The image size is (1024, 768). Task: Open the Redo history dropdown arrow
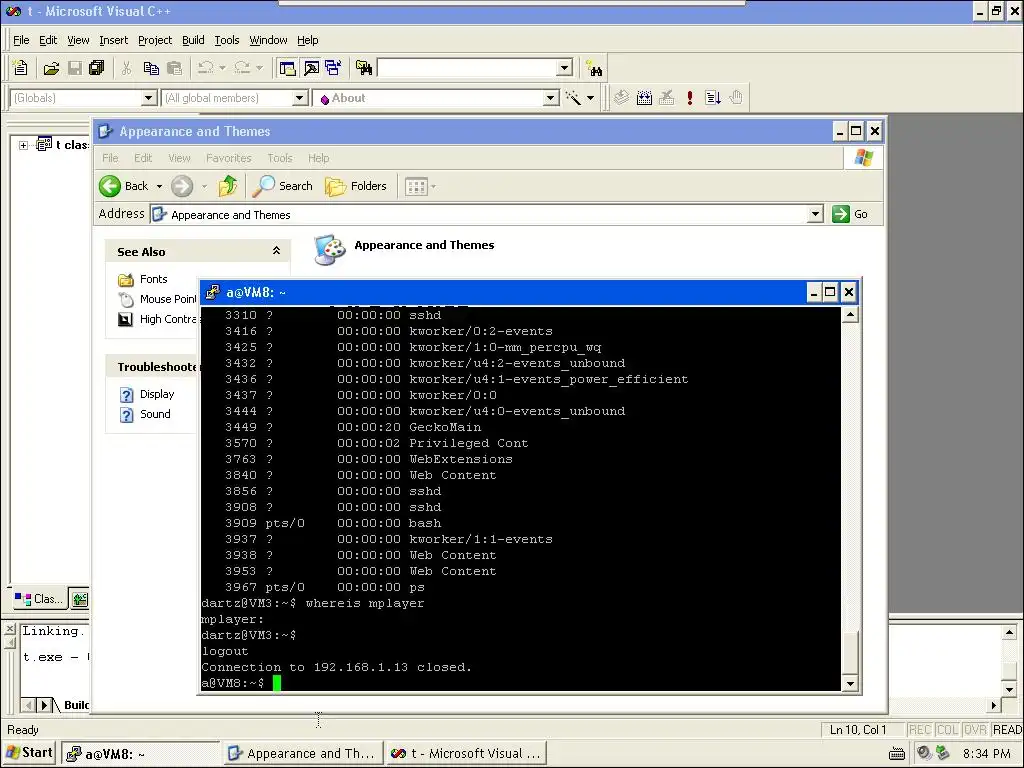[x=259, y=68]
